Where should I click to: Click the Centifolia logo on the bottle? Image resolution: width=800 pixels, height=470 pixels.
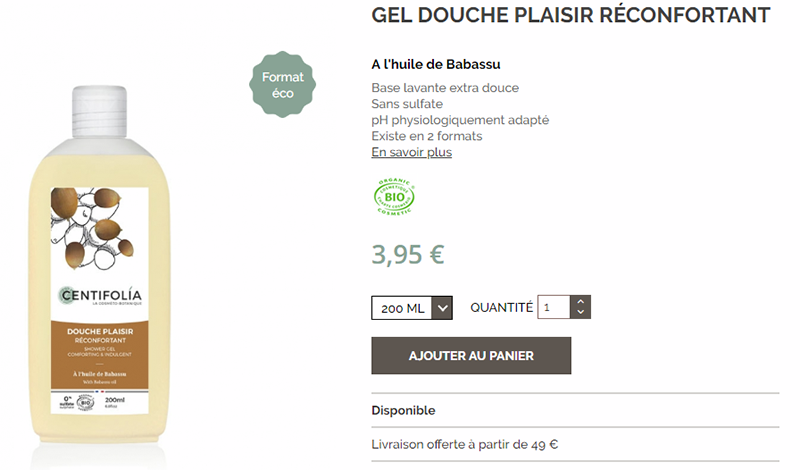100,296
